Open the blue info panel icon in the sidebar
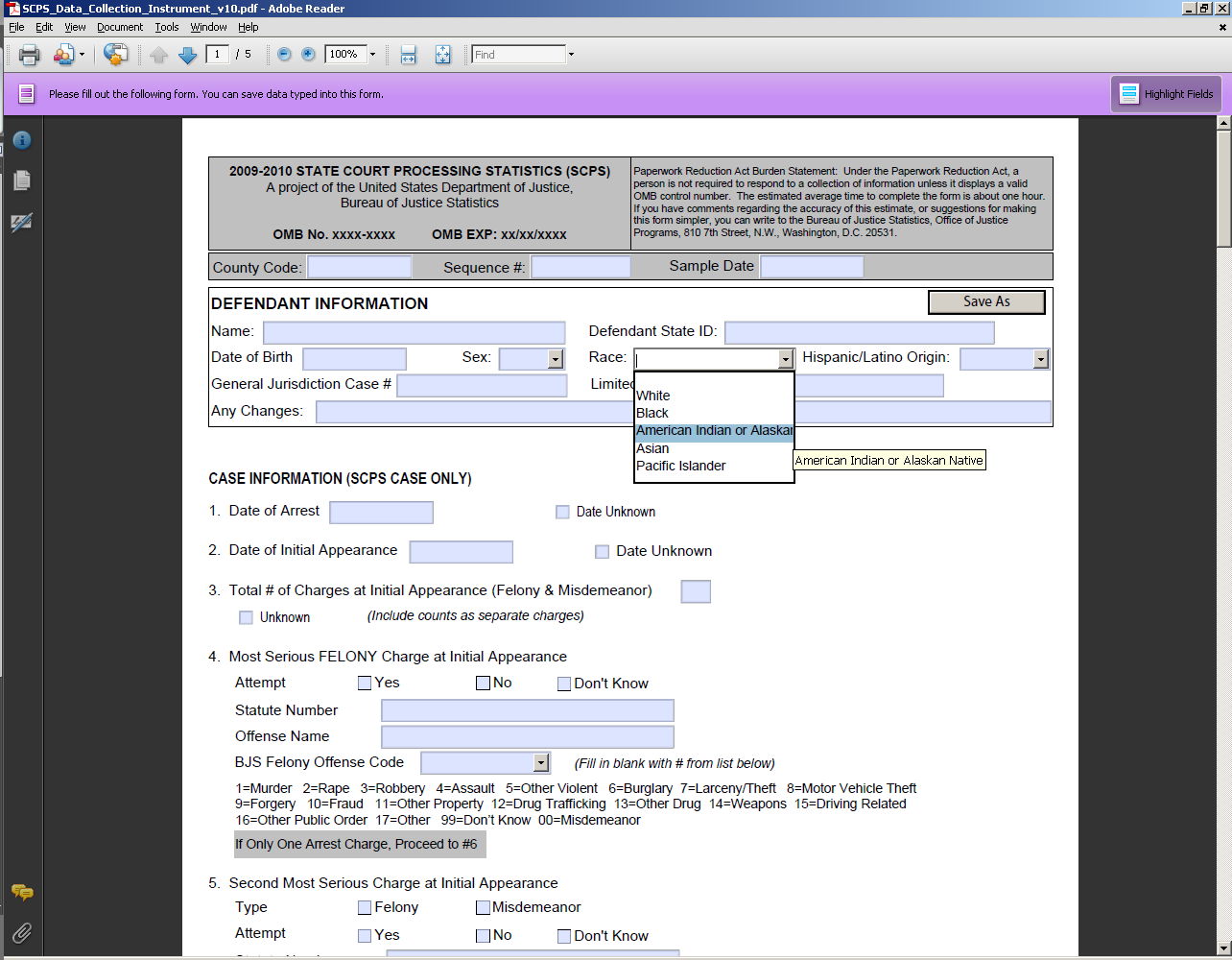This screenshot has width=1232, height=960. click(x=22, y=140)
